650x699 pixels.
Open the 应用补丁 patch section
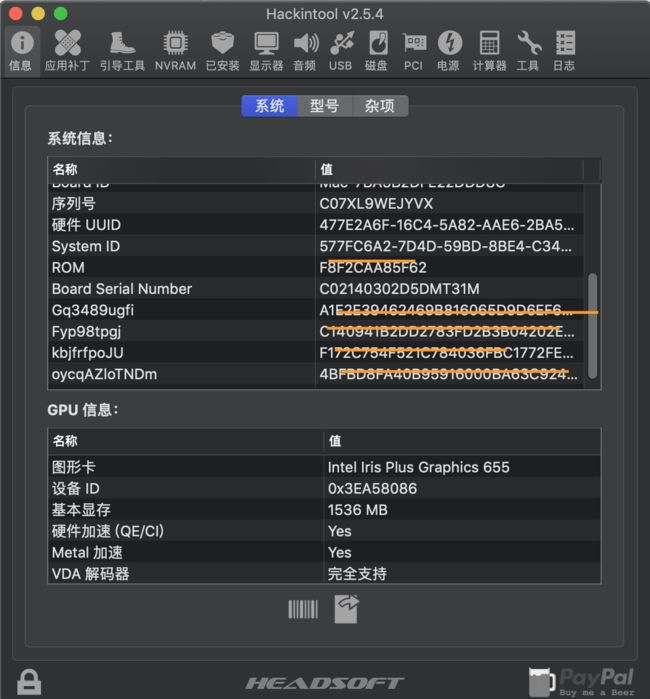pyautogui.click(x=67, y=50)
